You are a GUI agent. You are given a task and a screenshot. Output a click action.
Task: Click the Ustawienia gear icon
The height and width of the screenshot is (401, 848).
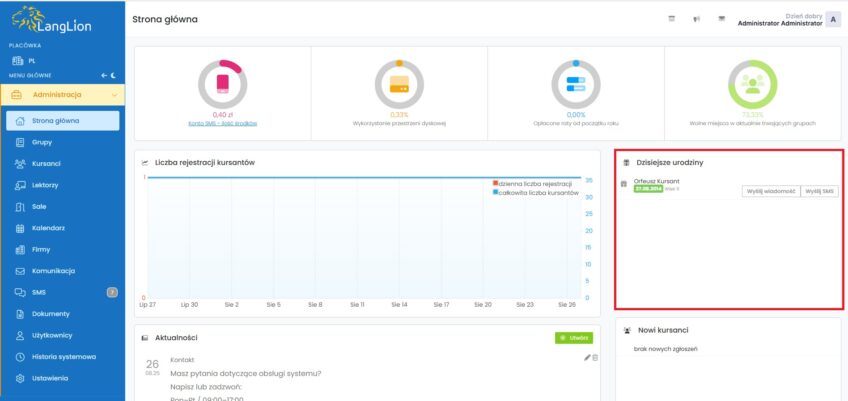coord(21,378)
